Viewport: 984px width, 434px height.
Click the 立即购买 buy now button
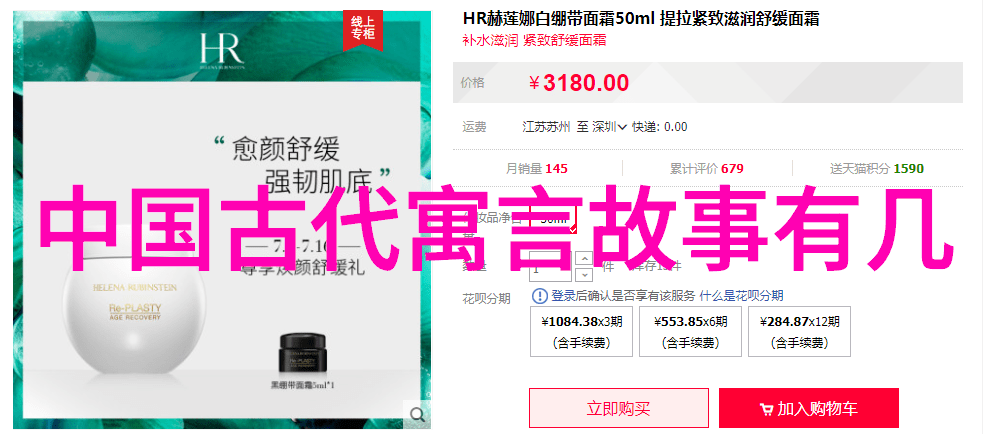tap(619, 408)
